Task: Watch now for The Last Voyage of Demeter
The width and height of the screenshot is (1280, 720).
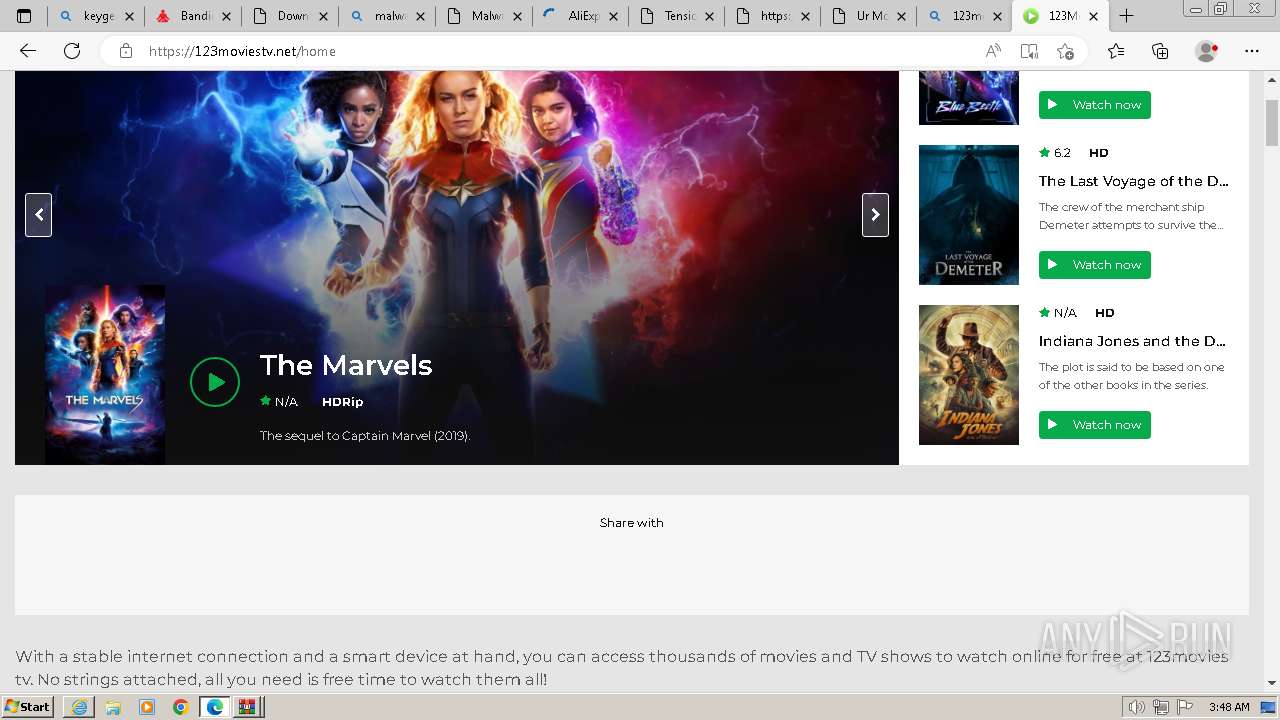Action: [1095, 265]
